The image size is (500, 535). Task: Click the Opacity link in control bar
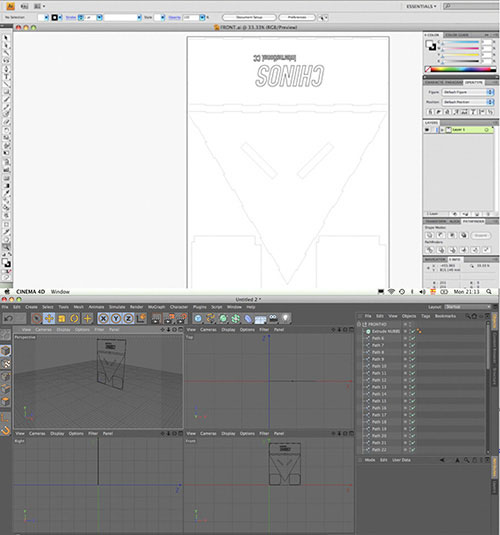coord(174,17)
